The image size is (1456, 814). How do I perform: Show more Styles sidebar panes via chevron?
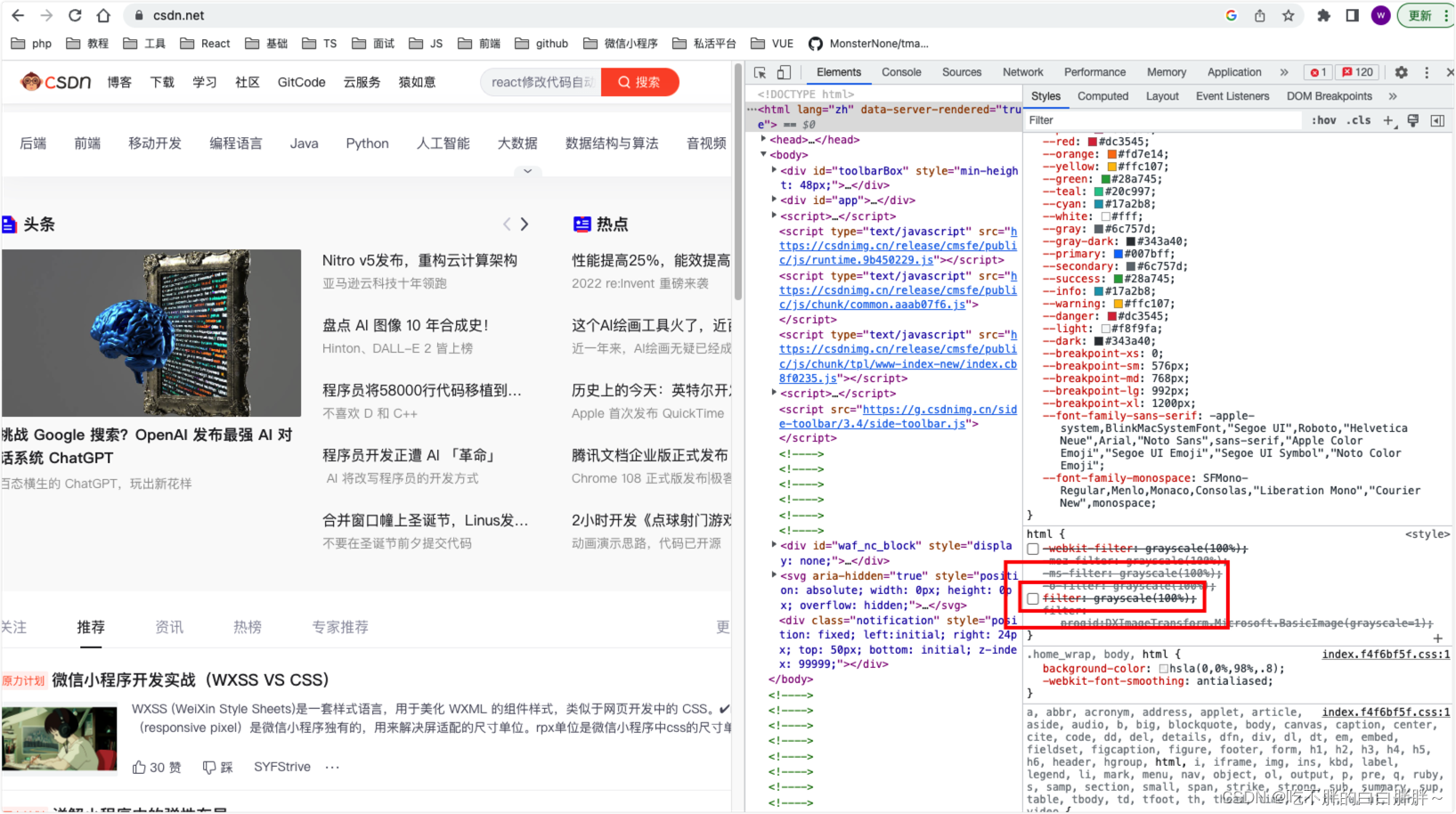pyautogui.click(x=1393, y=96)
